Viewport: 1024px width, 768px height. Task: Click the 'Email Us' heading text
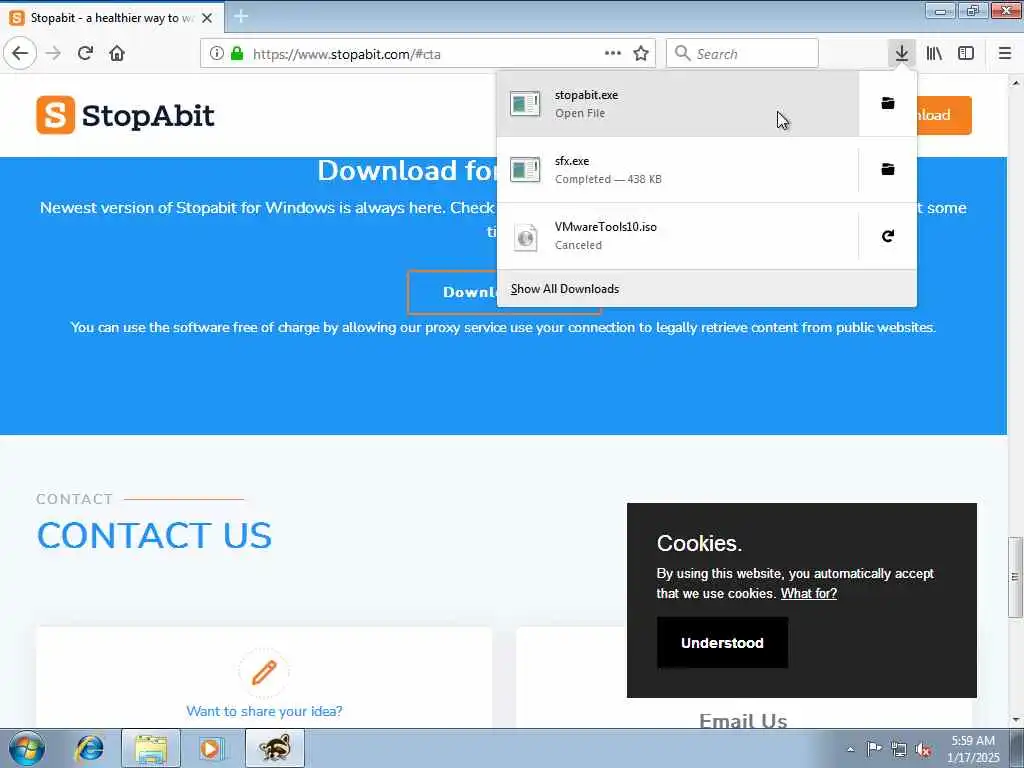(x=743, y=721)
